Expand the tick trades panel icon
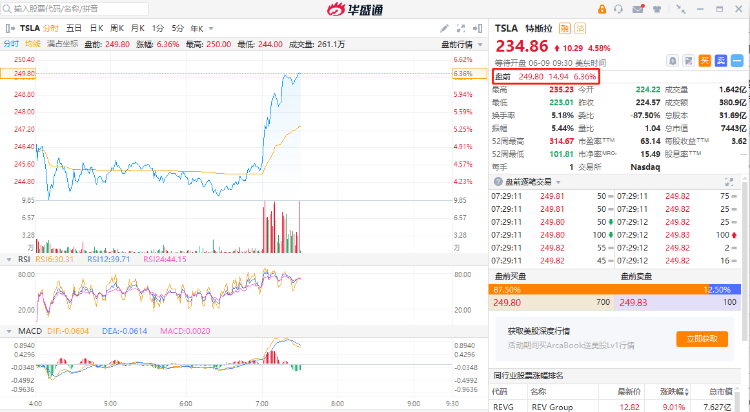Image resolution: width=750 pixels, height=412 pixels. point(729,182)
